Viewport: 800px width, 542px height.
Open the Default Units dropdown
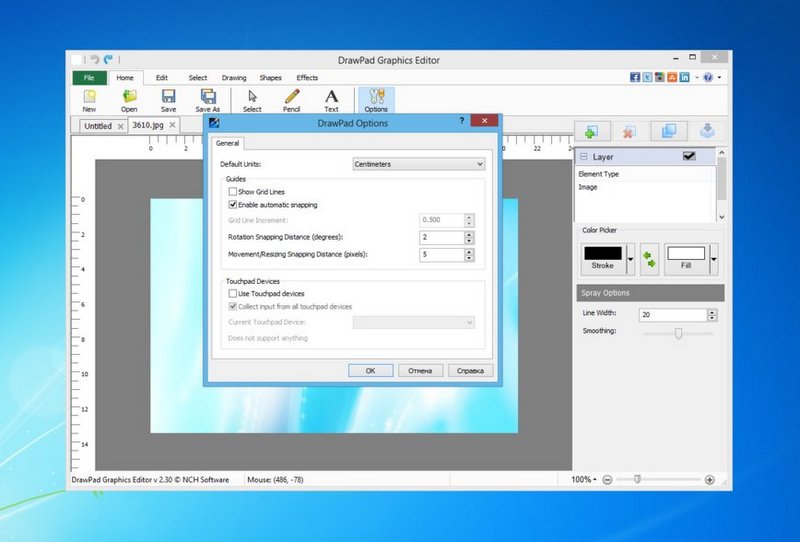click(x=419, y=164)
